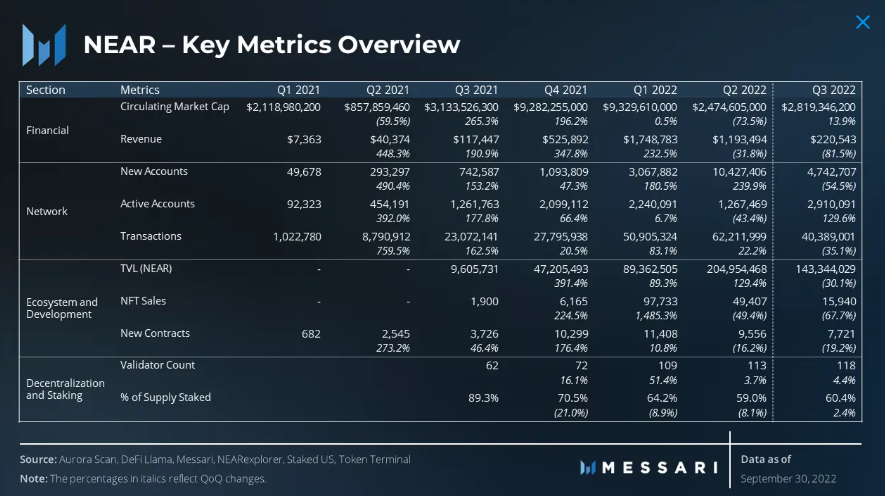Click the Data as of label
The image size is (885, 496).
click(x=766, y=459)
